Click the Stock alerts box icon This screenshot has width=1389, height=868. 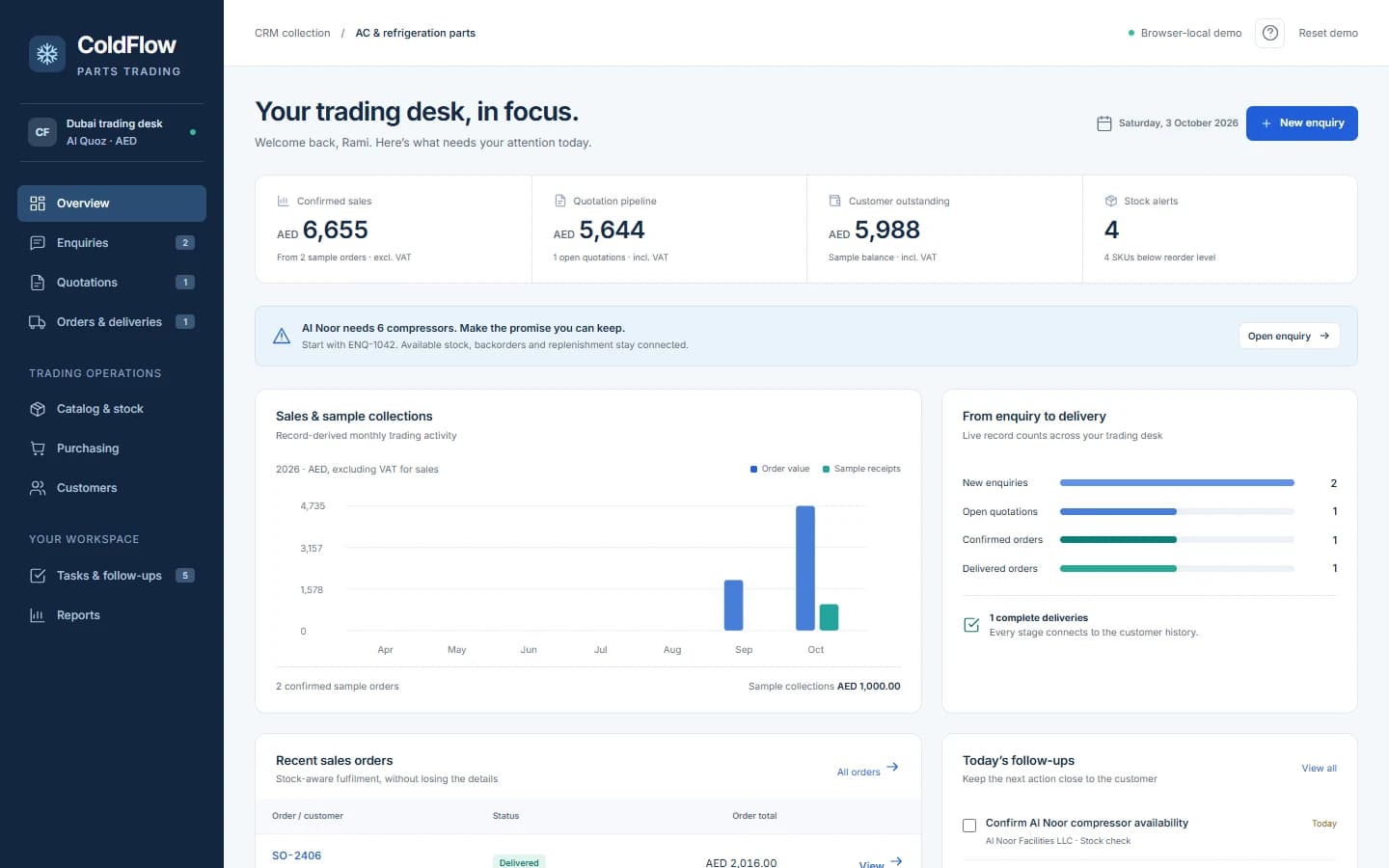click(1110, 201)
